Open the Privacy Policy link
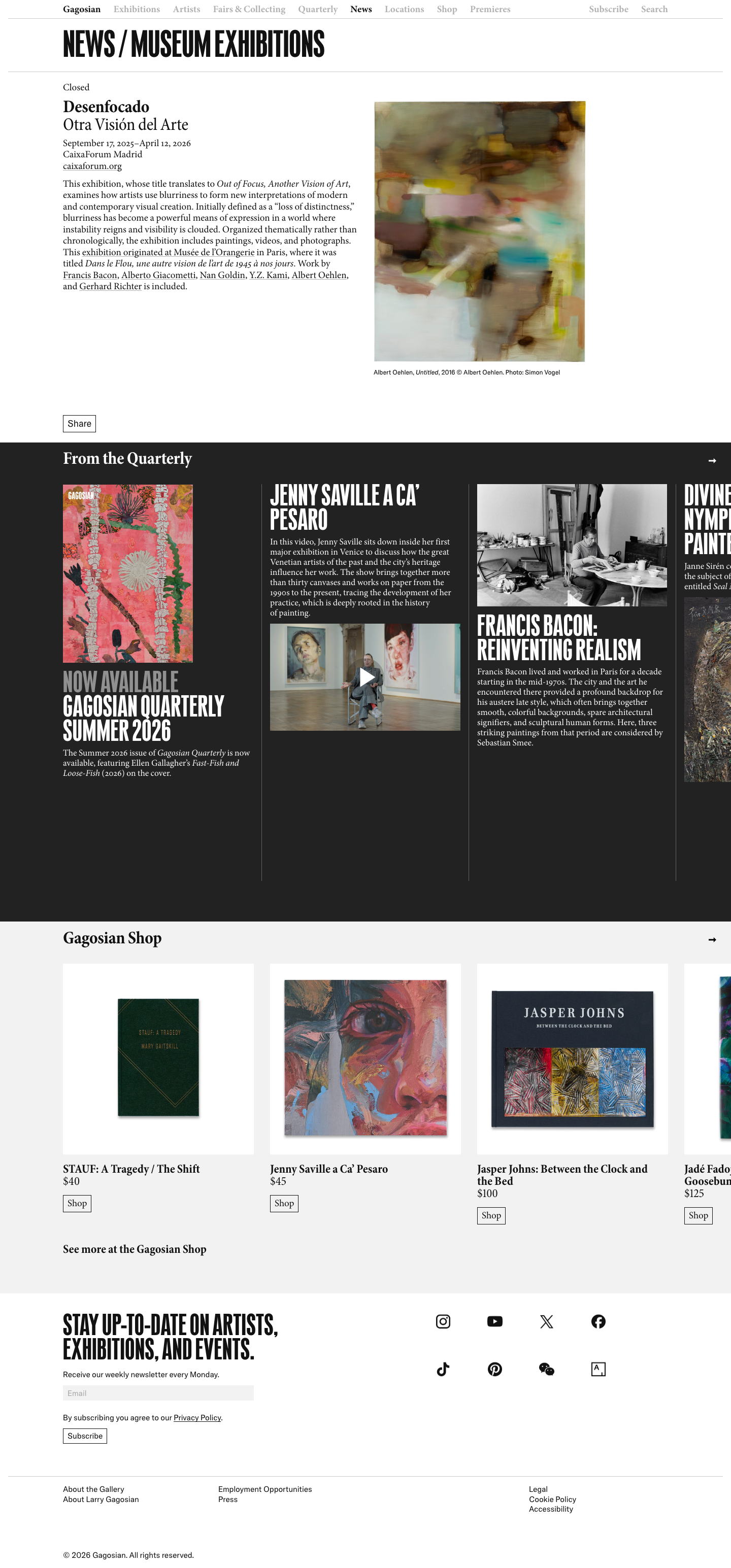Screen dimensions: 731x1568 197,1418
